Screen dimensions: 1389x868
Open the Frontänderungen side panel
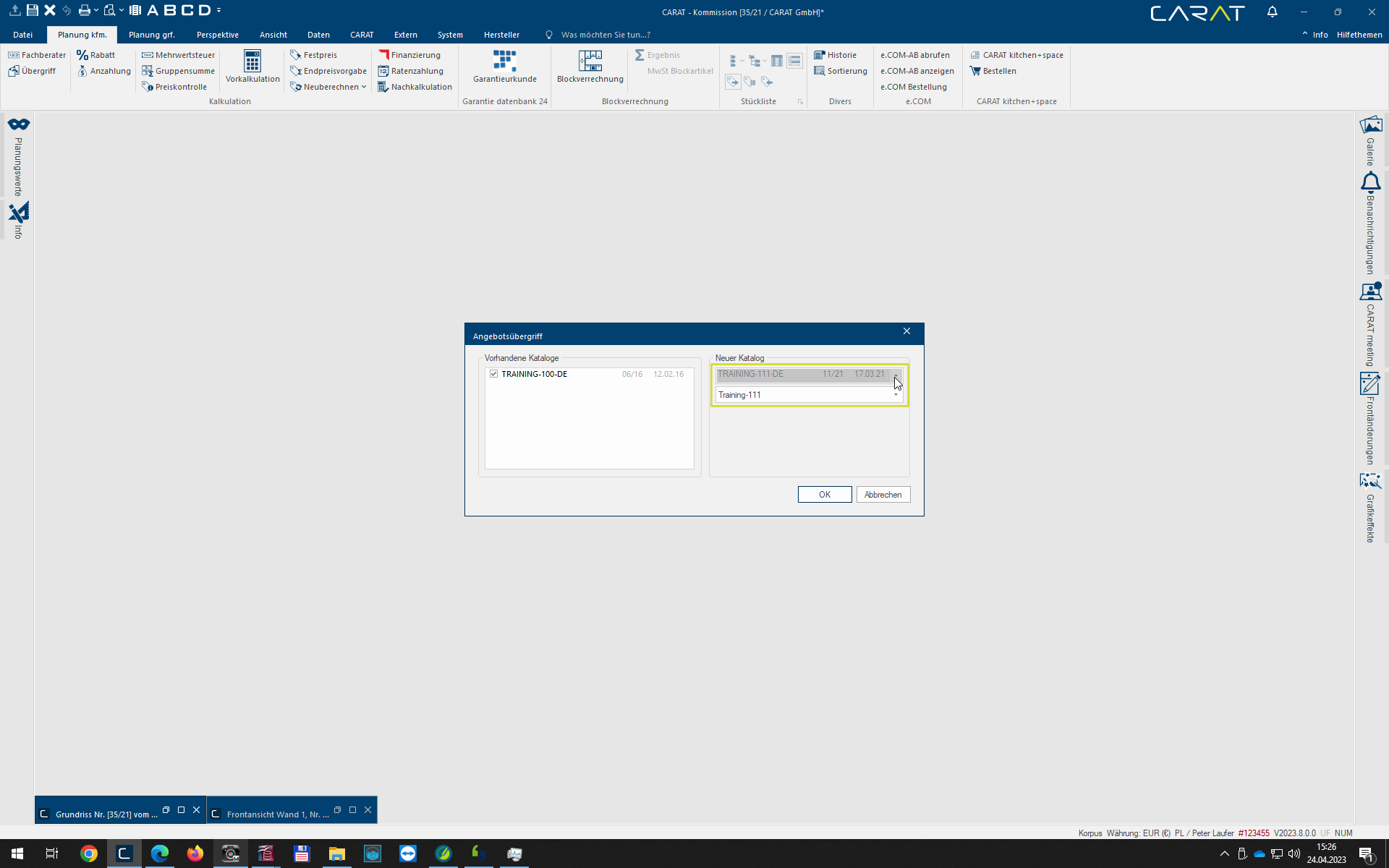(x=1370, y=384)
